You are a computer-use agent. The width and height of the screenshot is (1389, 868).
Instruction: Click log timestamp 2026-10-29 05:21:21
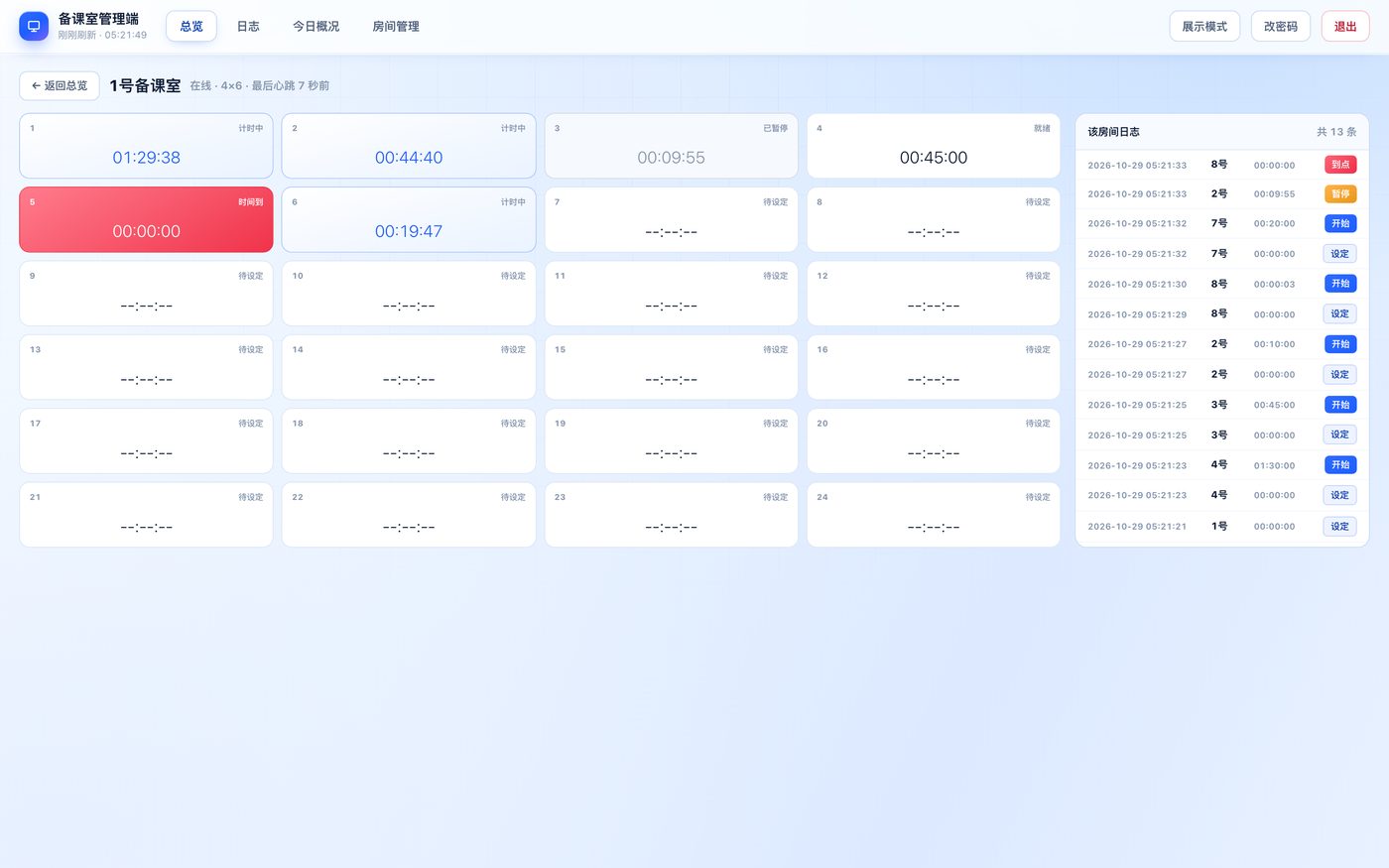point(1137,527)
